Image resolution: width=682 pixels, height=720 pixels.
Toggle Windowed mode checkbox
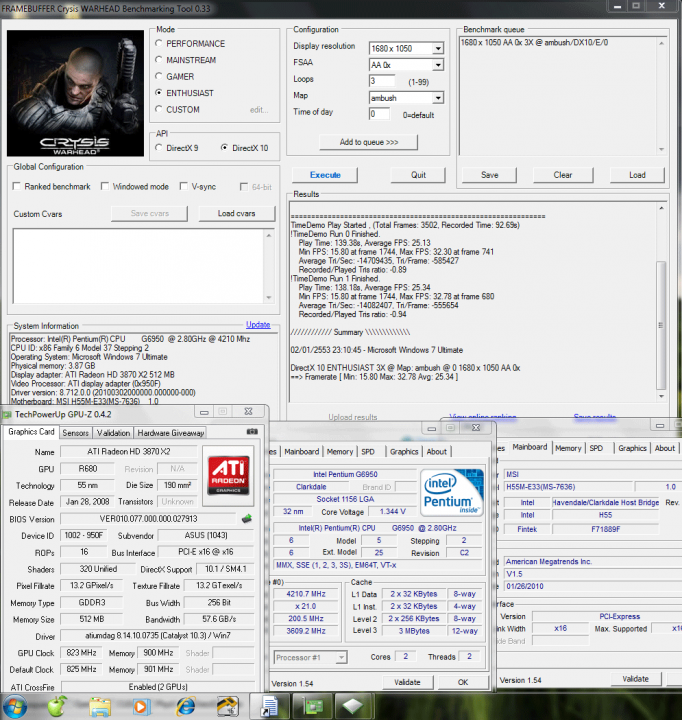[105, 186]
